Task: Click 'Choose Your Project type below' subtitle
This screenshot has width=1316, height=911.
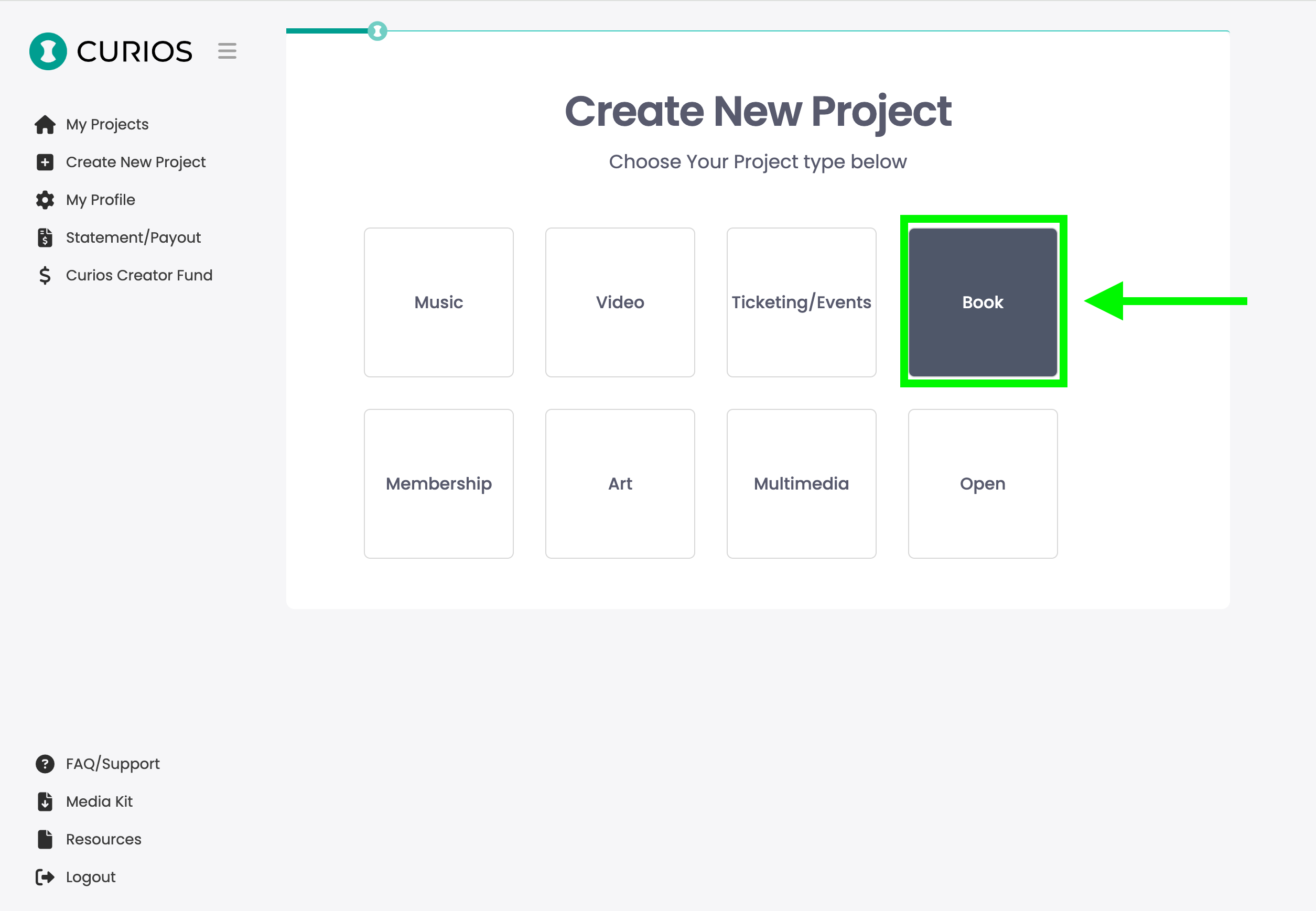Action: pos(758,162)
